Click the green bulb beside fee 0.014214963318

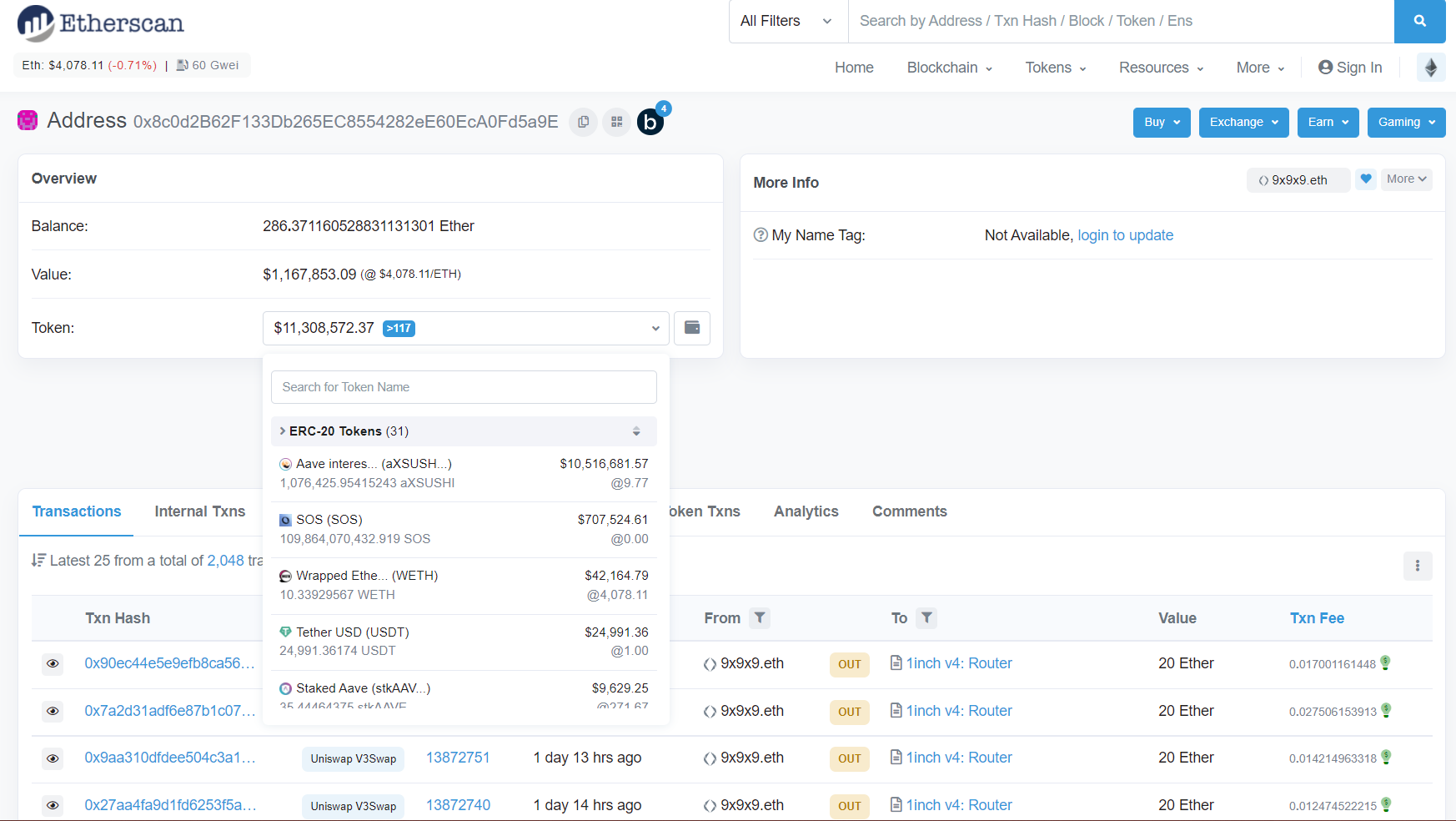(1386, 757)
